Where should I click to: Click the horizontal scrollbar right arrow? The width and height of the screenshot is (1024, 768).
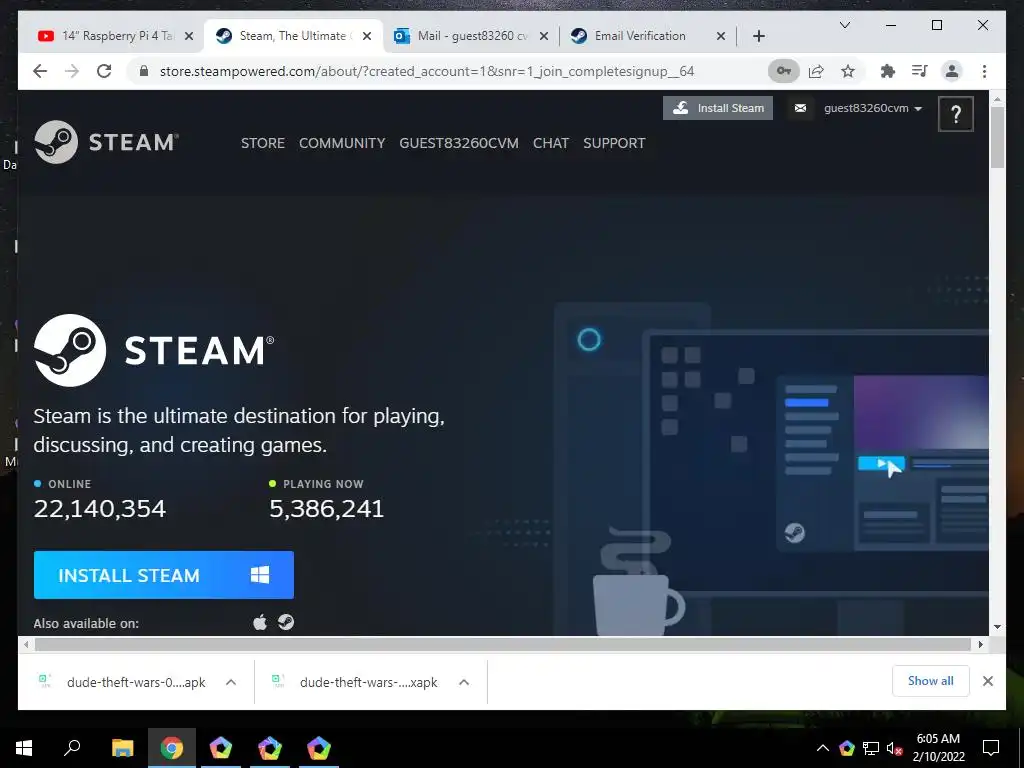[x=980, y=645]
